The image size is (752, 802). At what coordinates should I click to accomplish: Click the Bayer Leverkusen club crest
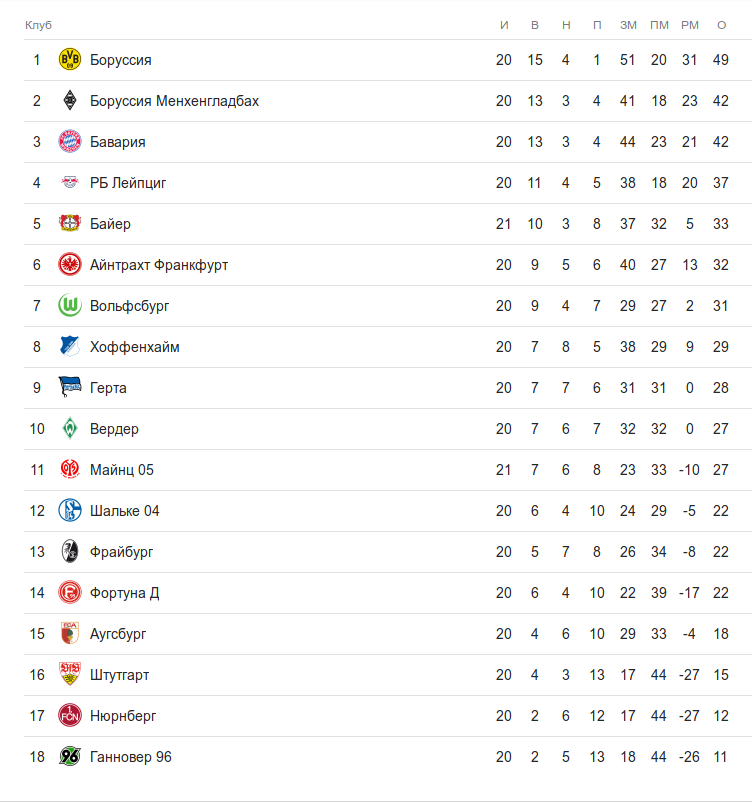(x=69, y=224)
